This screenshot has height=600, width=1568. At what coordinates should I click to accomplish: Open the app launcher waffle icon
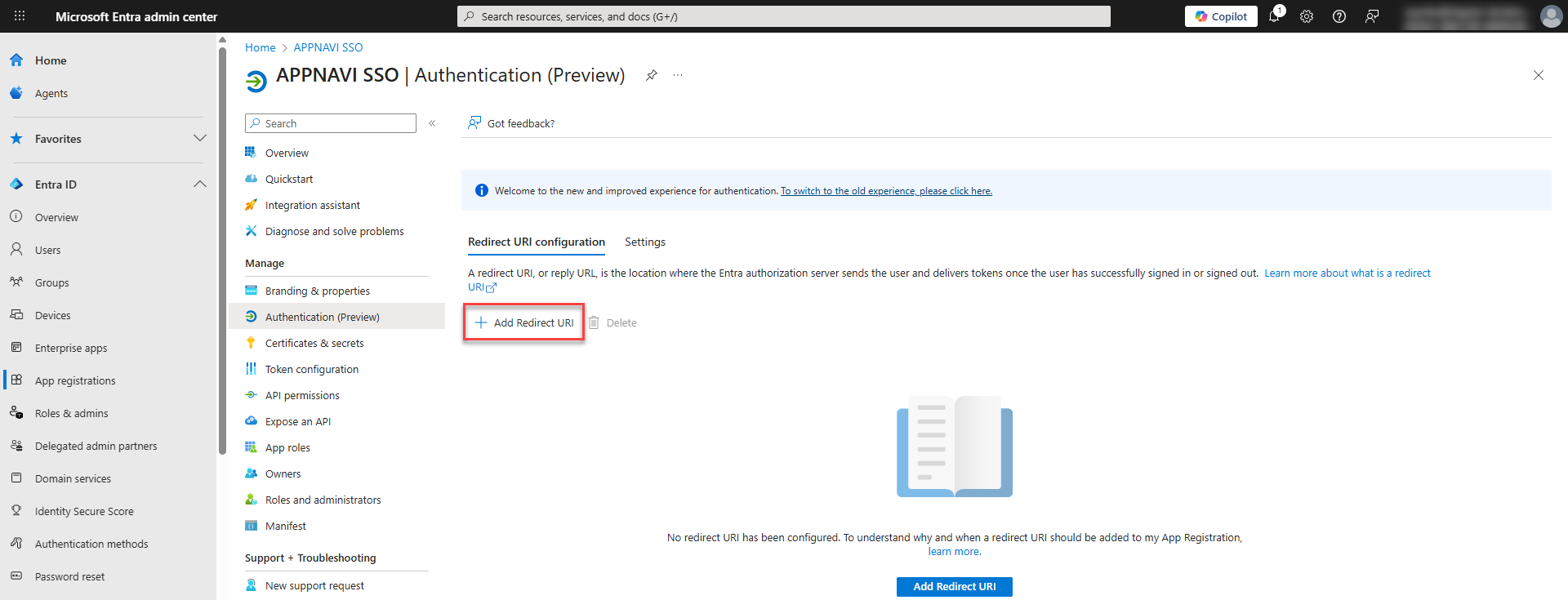(20, 16)
